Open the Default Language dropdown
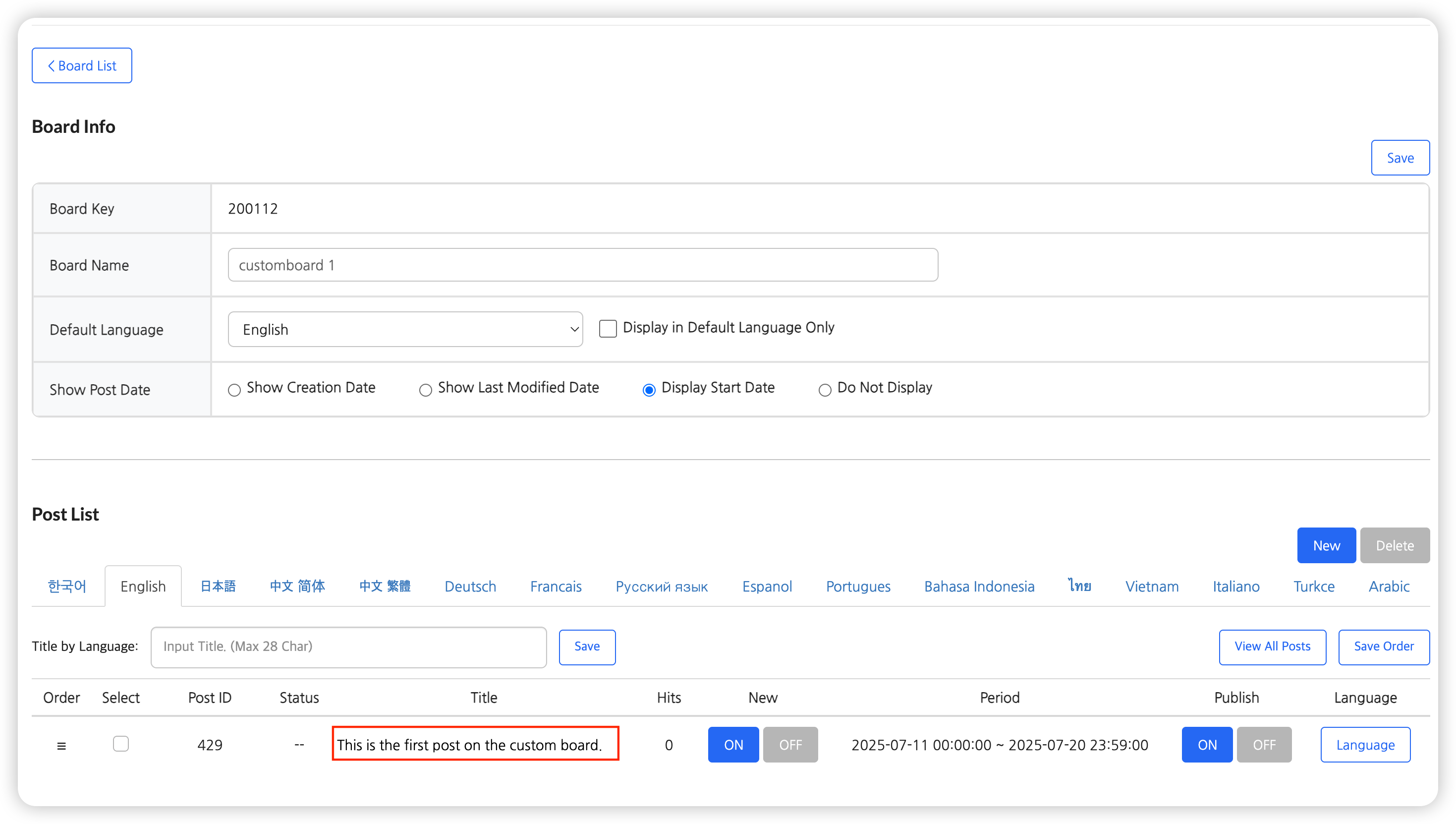This screenshot has height=824, width=1456. (405, 329)
